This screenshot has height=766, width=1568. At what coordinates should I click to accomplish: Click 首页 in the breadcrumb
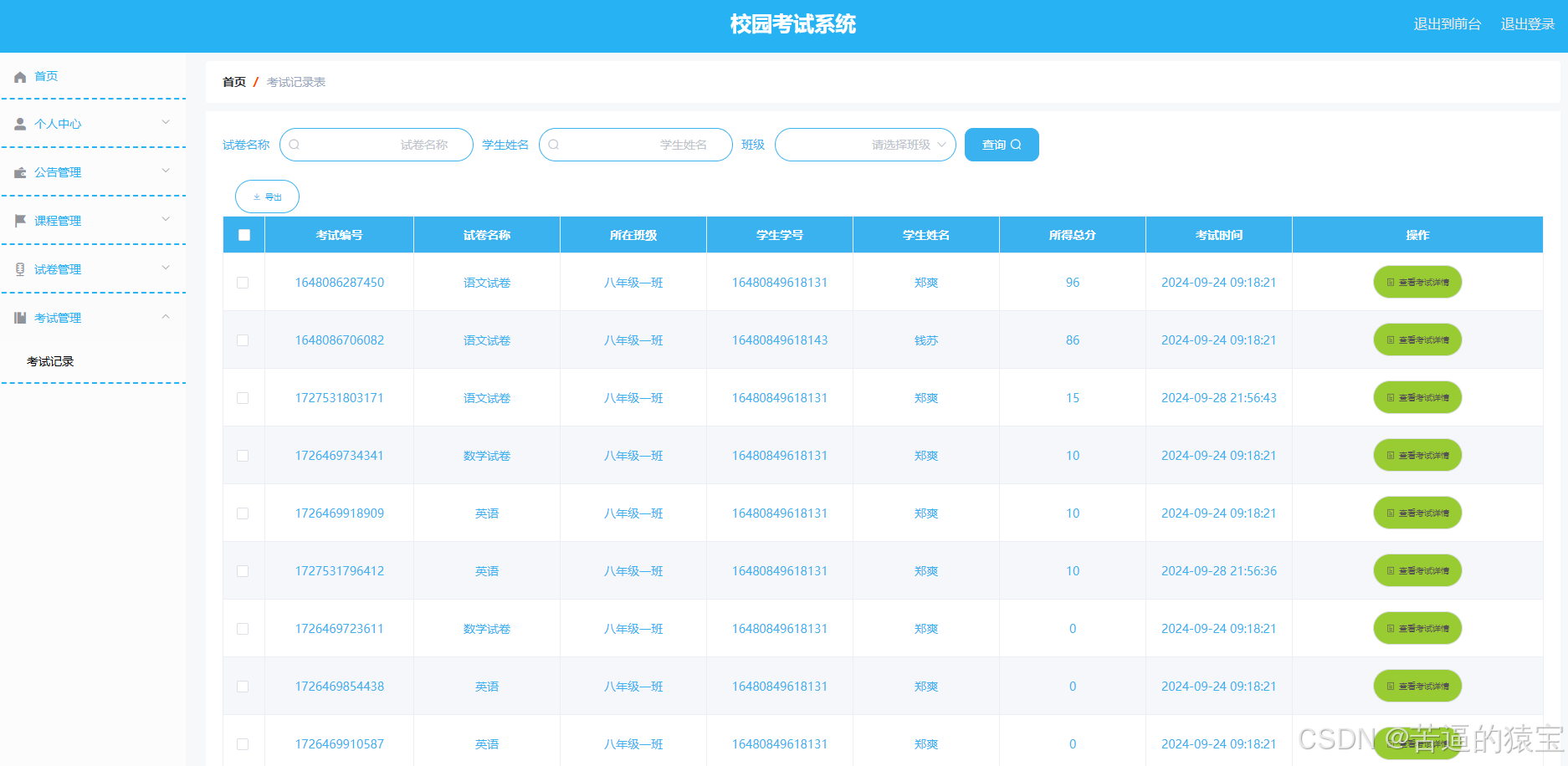point(234,82)
